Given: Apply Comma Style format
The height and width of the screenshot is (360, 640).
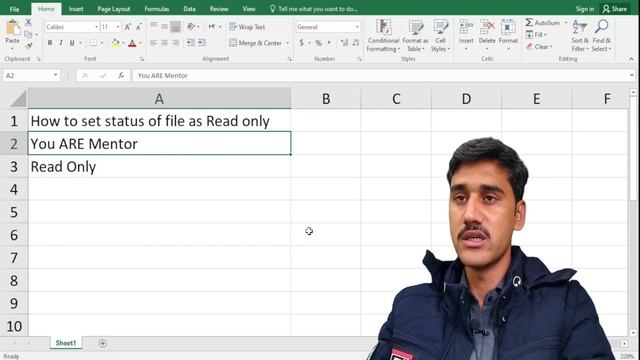Looking at the screenshot, I should pos(329,42).
